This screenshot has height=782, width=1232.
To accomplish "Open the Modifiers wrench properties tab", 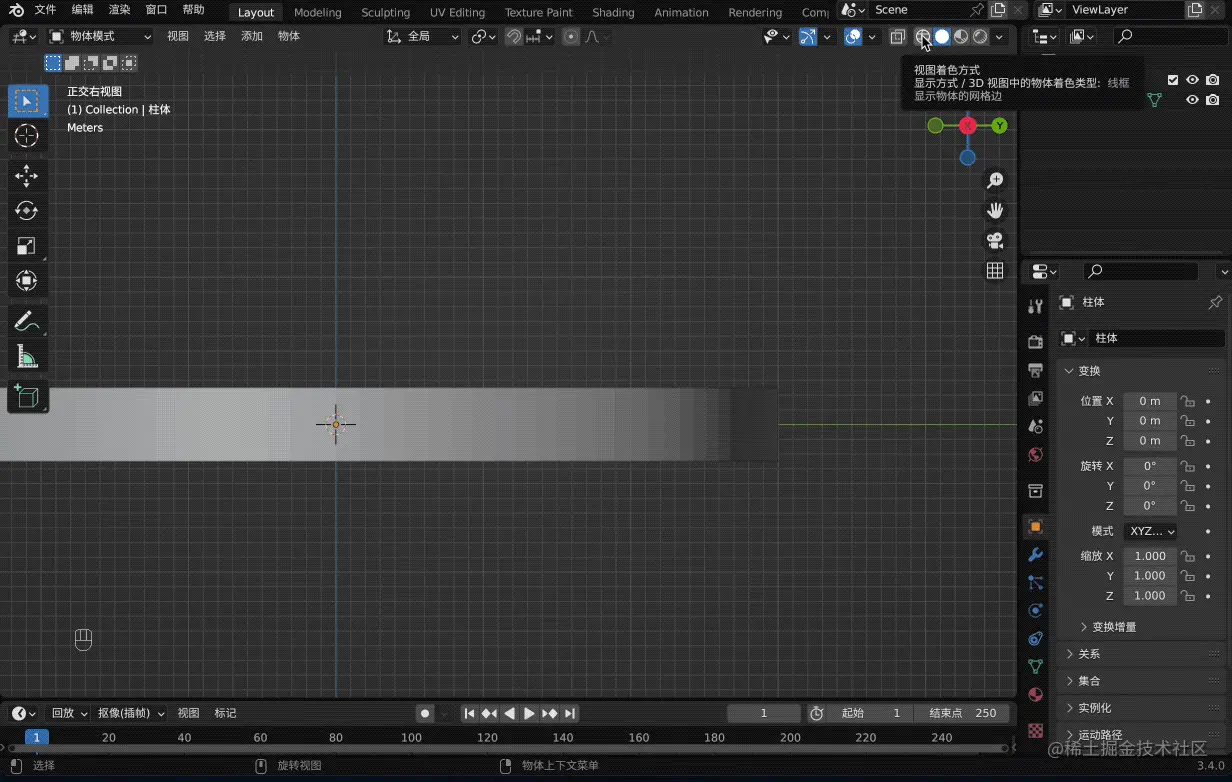I will tap(1035, 554).
